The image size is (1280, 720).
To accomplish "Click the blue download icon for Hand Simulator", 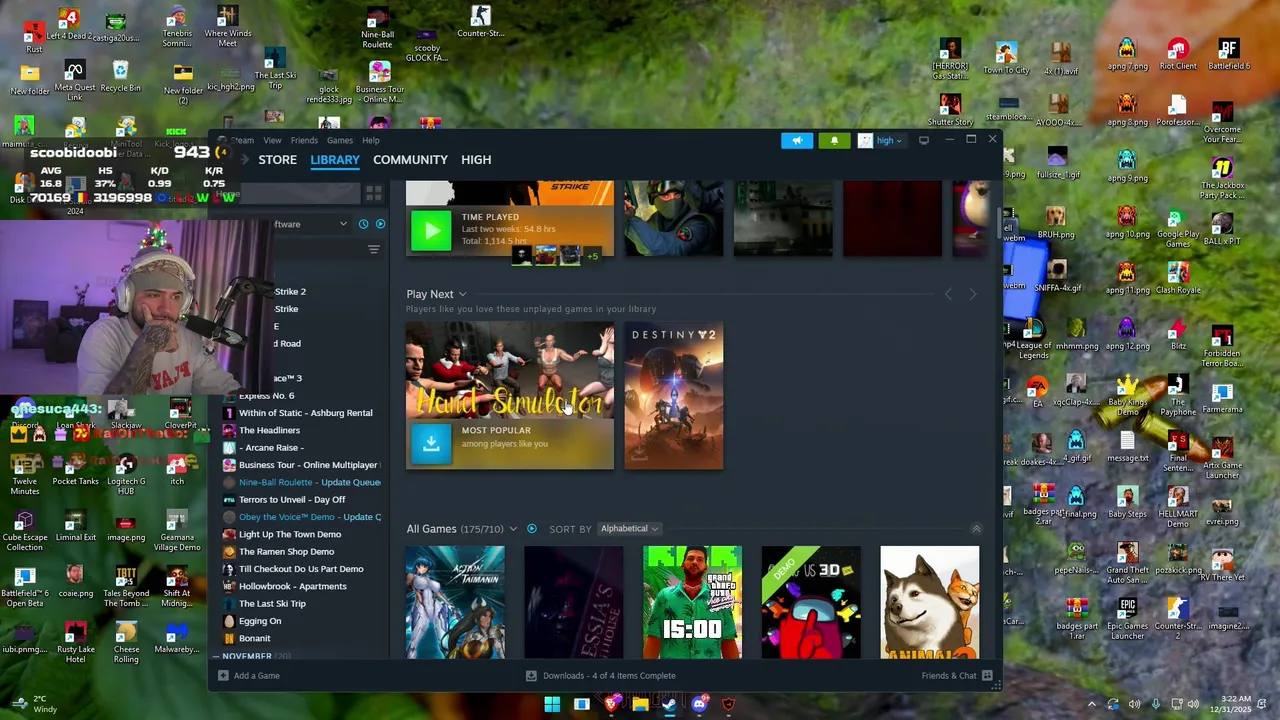I will (431, 443).
